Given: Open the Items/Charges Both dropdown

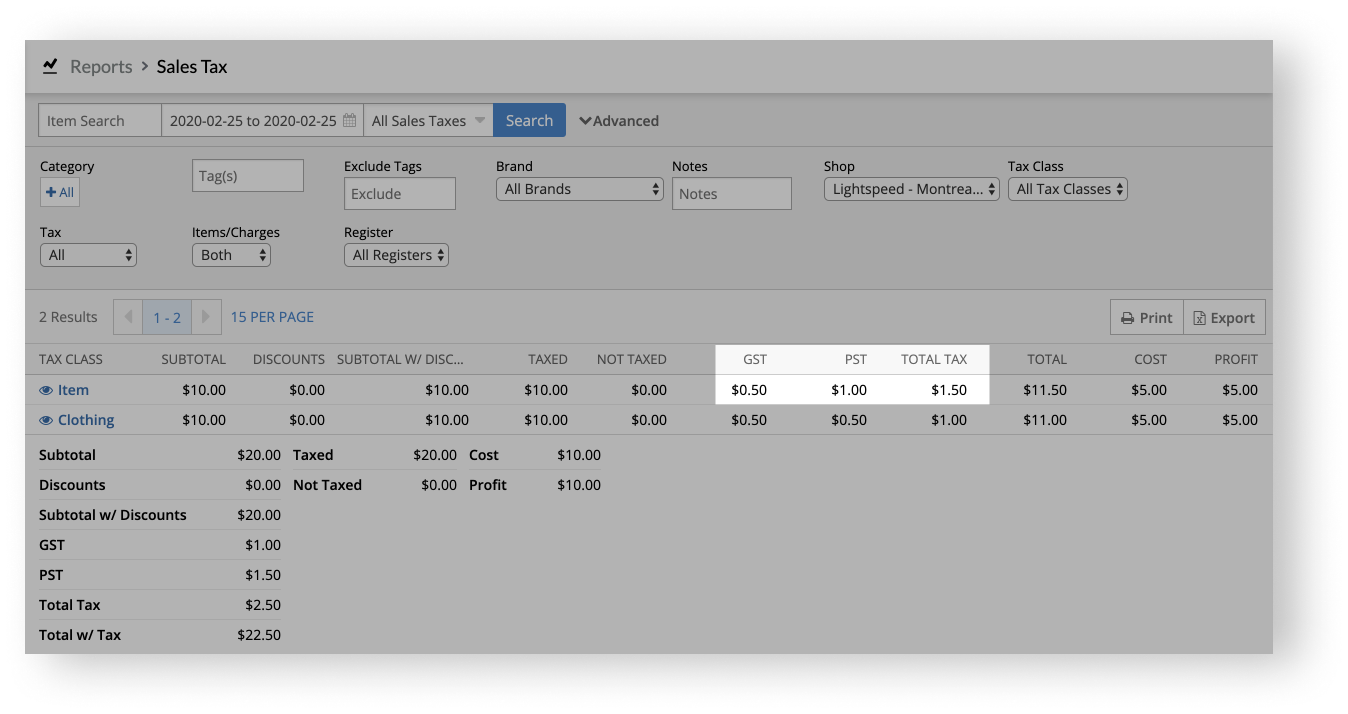Looking at the screenshot, I should pos(231,255).
